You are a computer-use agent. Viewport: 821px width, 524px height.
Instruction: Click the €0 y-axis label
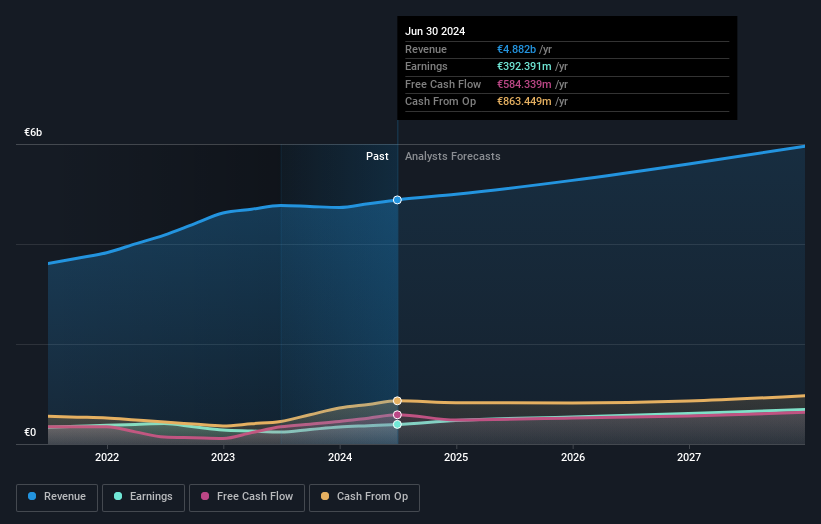point(30,432)
